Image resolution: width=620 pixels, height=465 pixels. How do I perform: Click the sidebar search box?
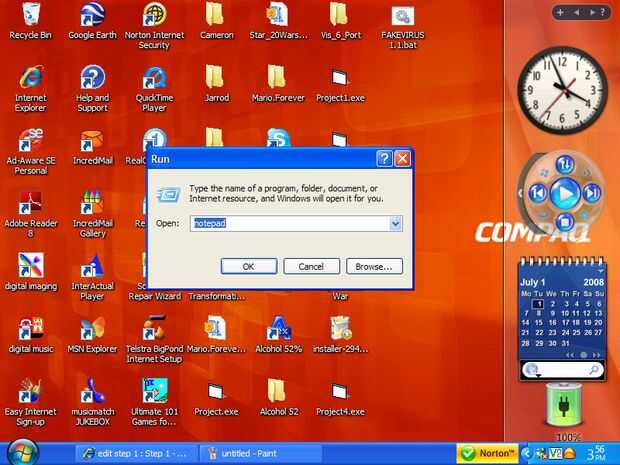tap(561, 370)
